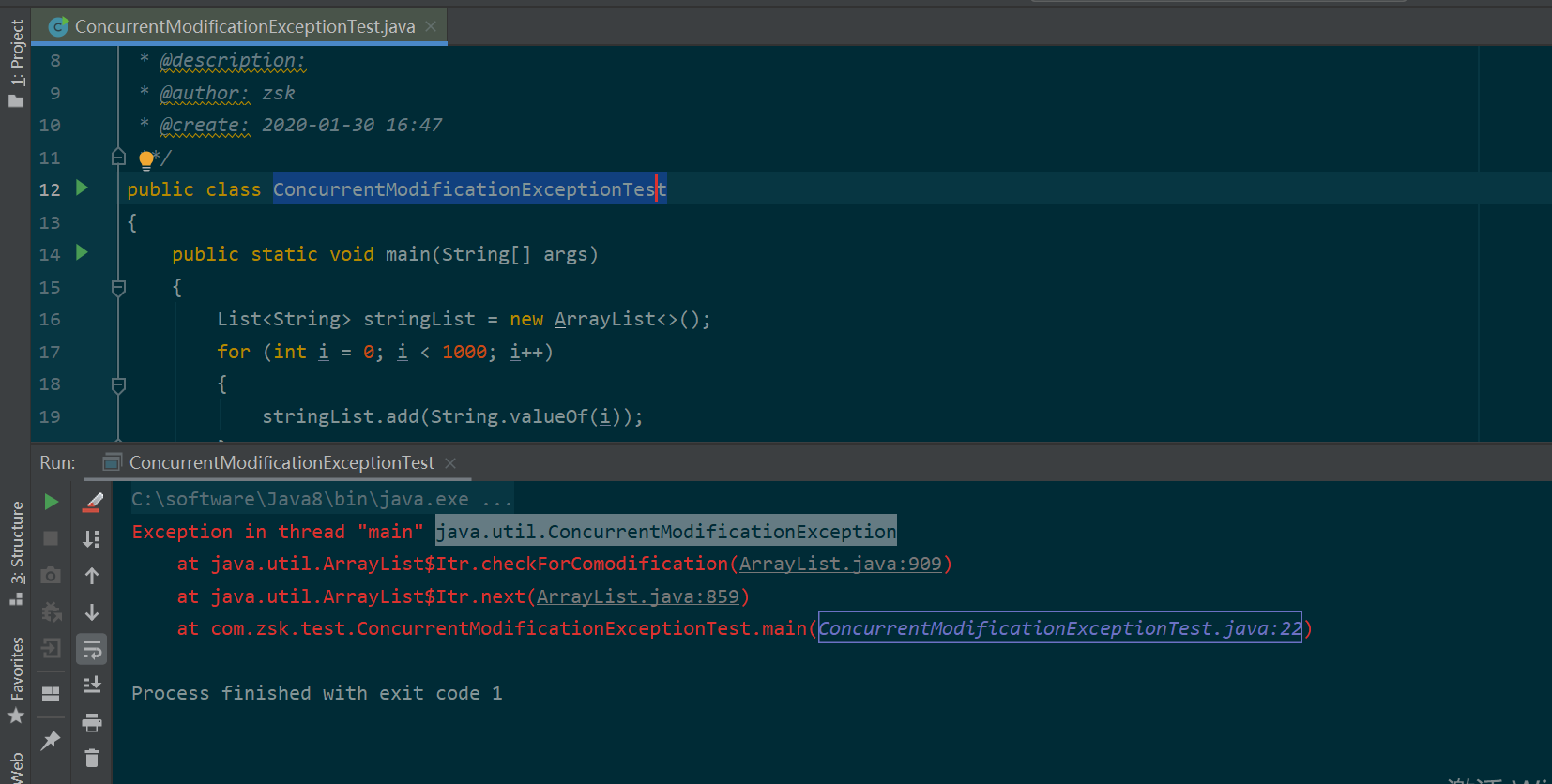Click the restore layout icon in Run panel
The image size is (1552, 784).
click(52, 693)
